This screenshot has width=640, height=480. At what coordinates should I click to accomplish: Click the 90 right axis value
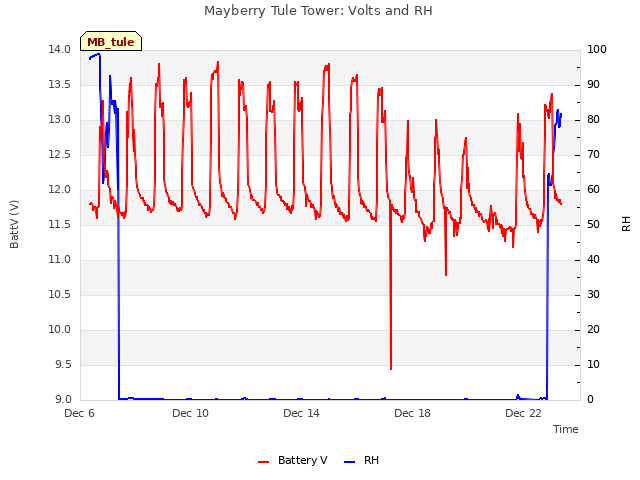pyautogui.click(x=593, y=84)
